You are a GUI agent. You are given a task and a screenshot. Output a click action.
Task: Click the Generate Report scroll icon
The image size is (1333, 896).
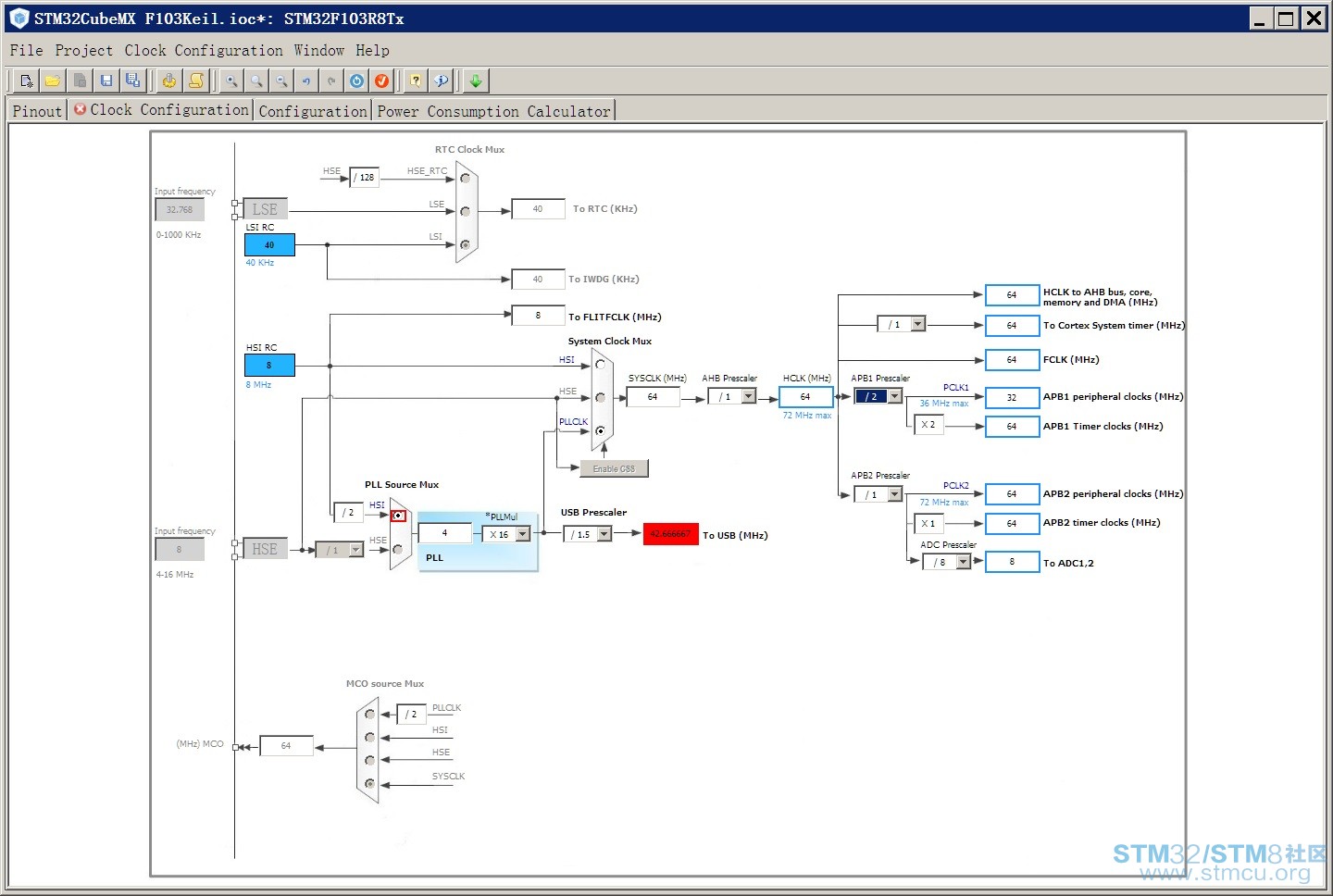pyautogui.click(x=195, y=81)
